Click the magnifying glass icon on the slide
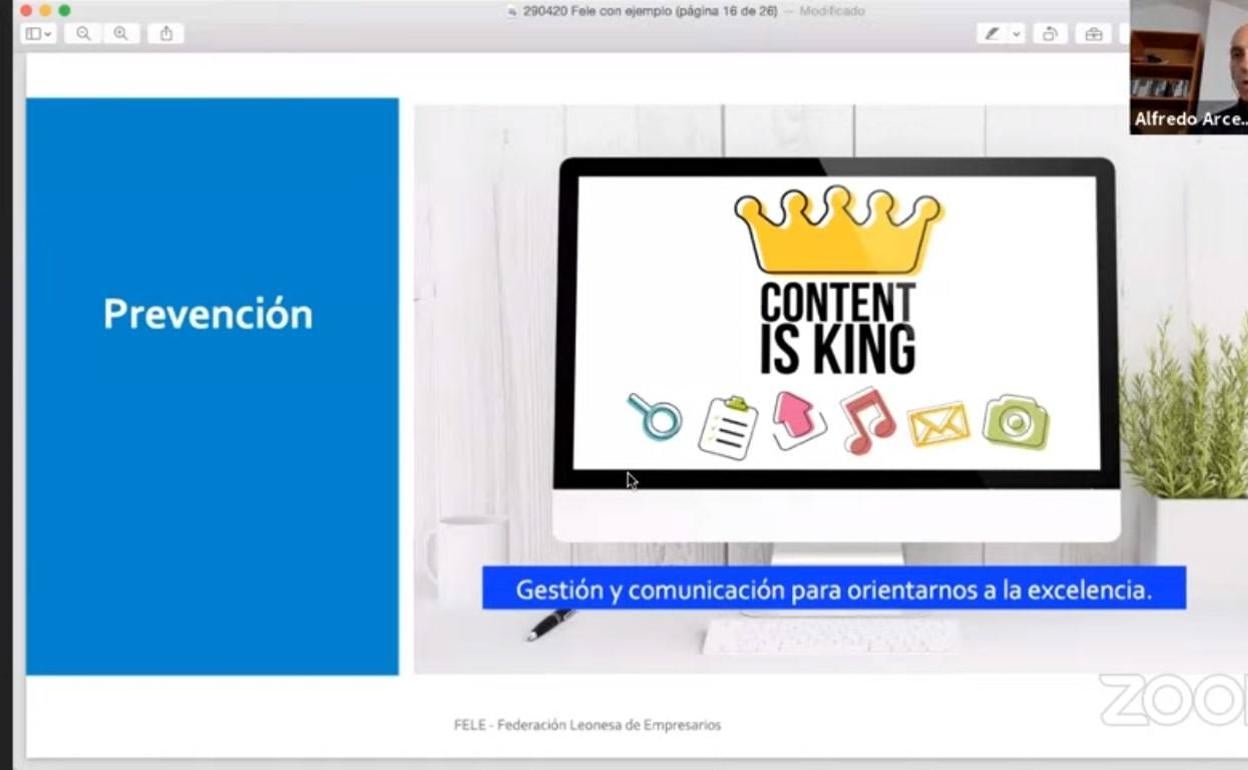 click(x=654, y=421)
